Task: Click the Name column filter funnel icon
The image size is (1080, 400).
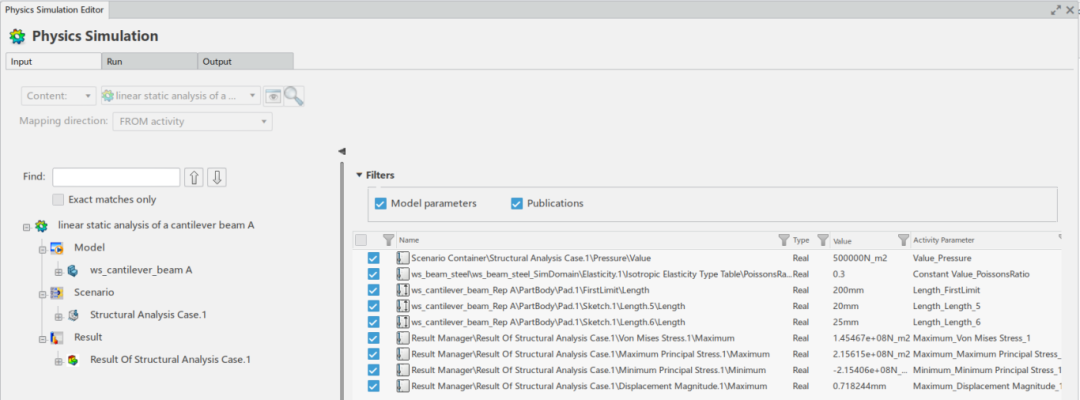Action: 388,240
